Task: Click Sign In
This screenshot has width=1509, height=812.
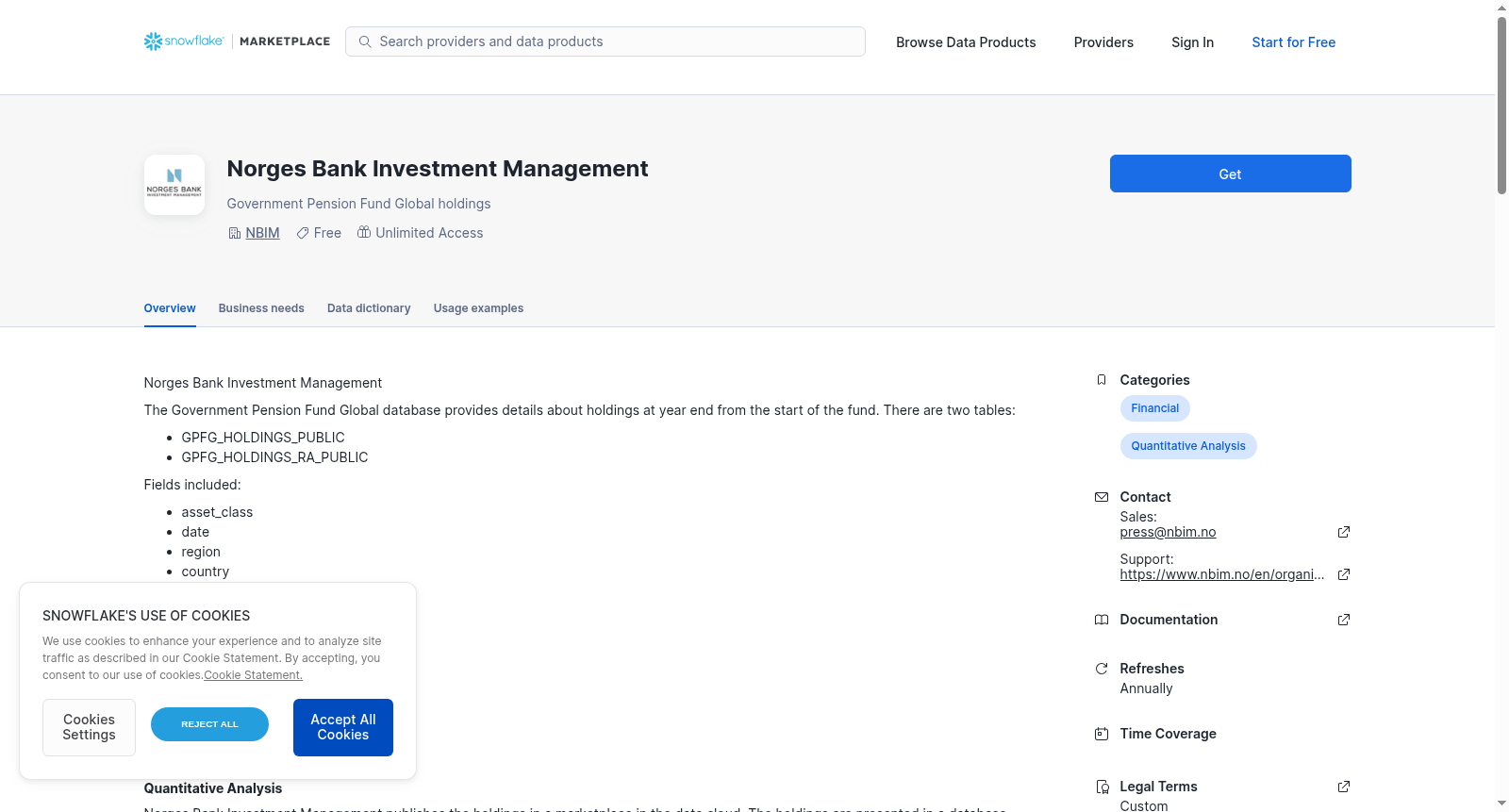Action: (1192, 42)
